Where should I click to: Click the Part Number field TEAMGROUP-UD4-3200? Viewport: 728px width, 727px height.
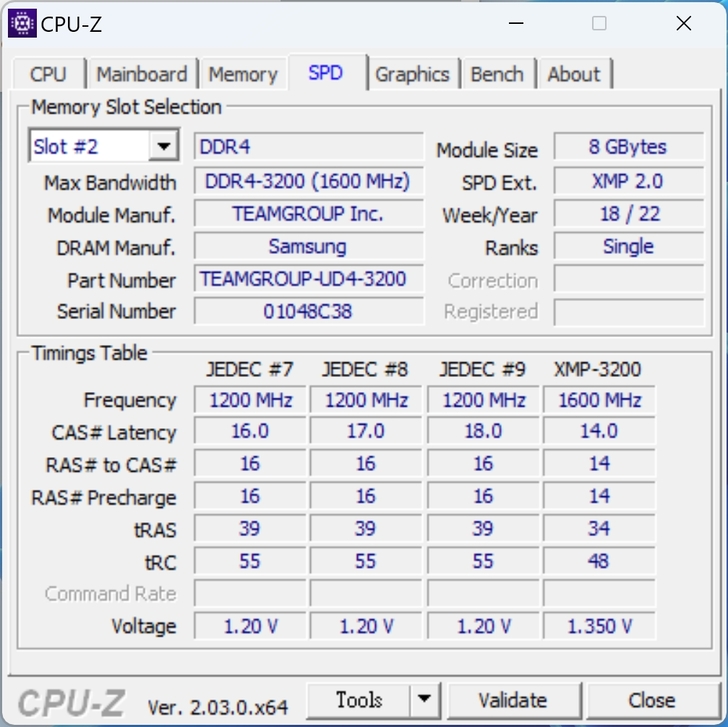coord(309,279)
